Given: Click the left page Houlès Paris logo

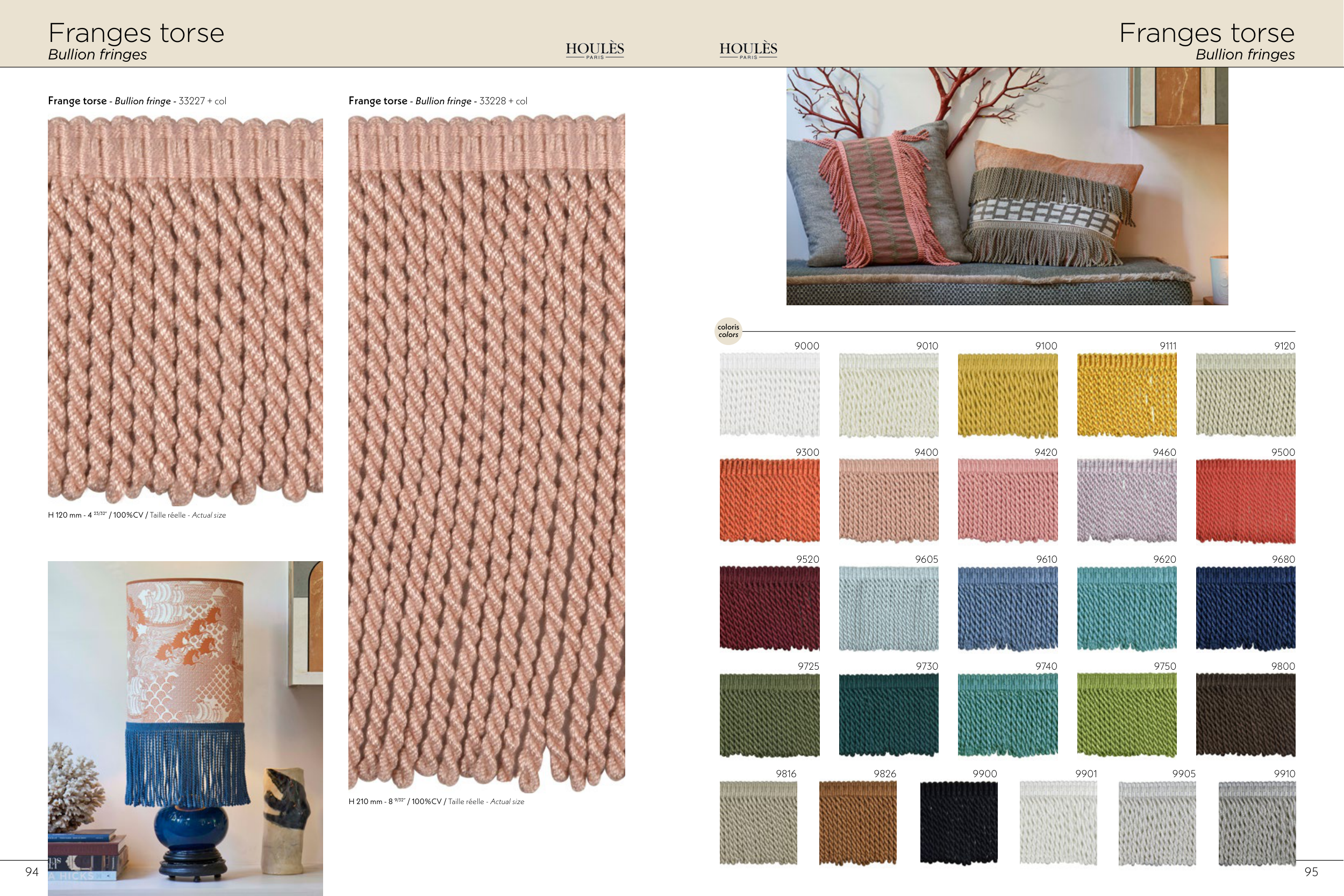Looking at the screenshot, I should click(595, 51).
